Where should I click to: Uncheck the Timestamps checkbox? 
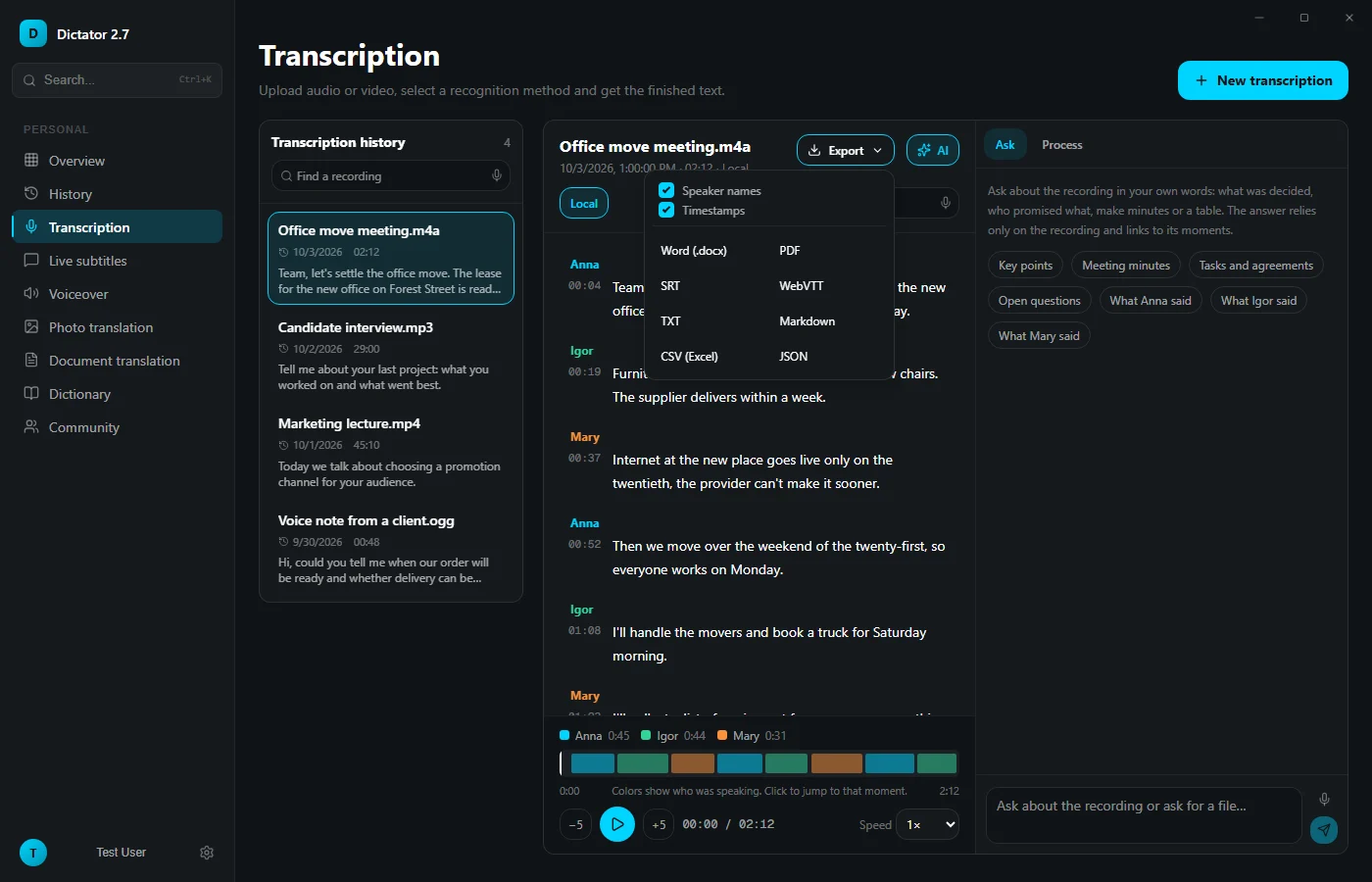point(666,210)
